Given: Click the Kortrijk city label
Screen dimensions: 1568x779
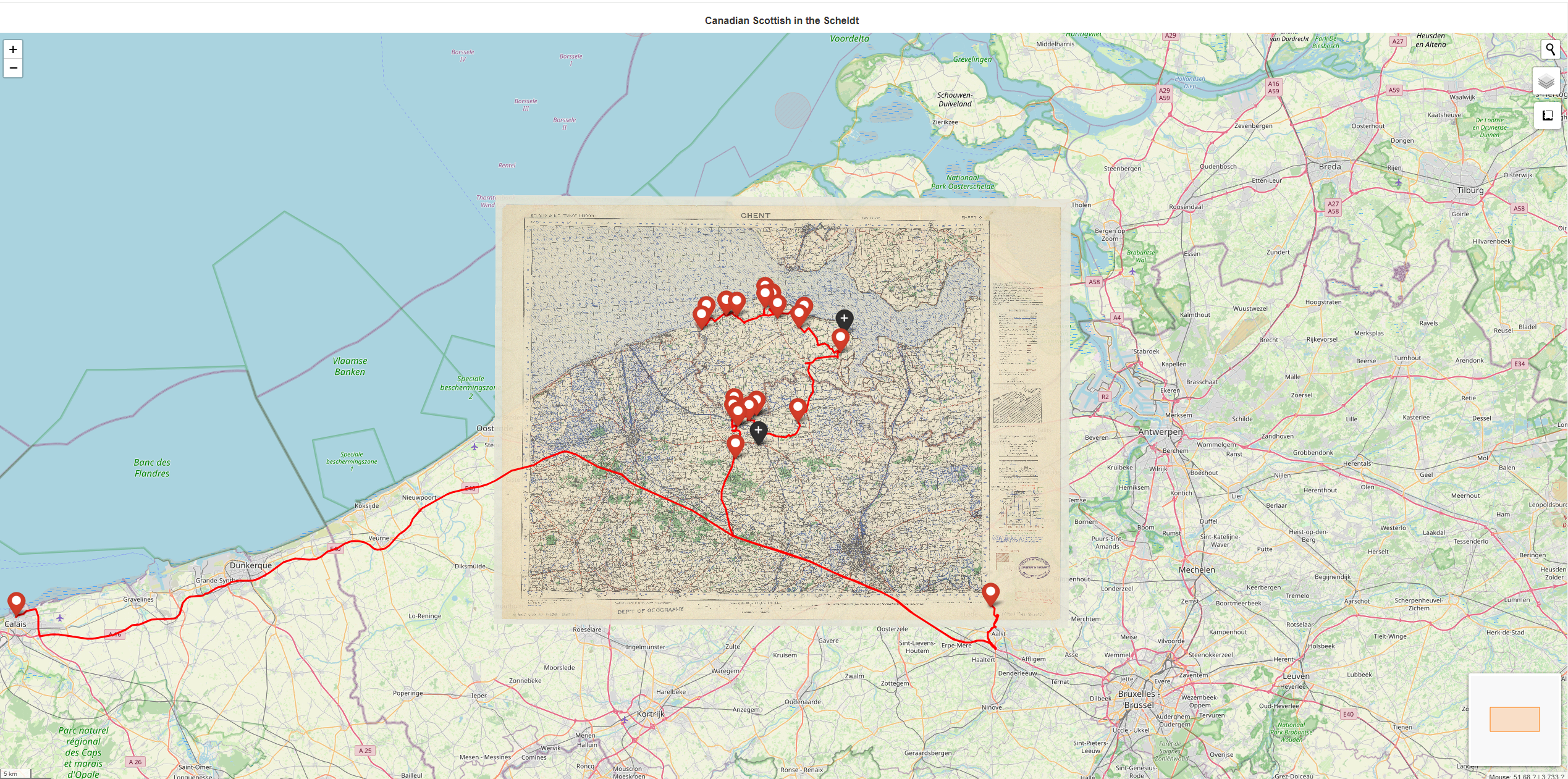Looking at the screenshot, I should (x=651, y=714).
